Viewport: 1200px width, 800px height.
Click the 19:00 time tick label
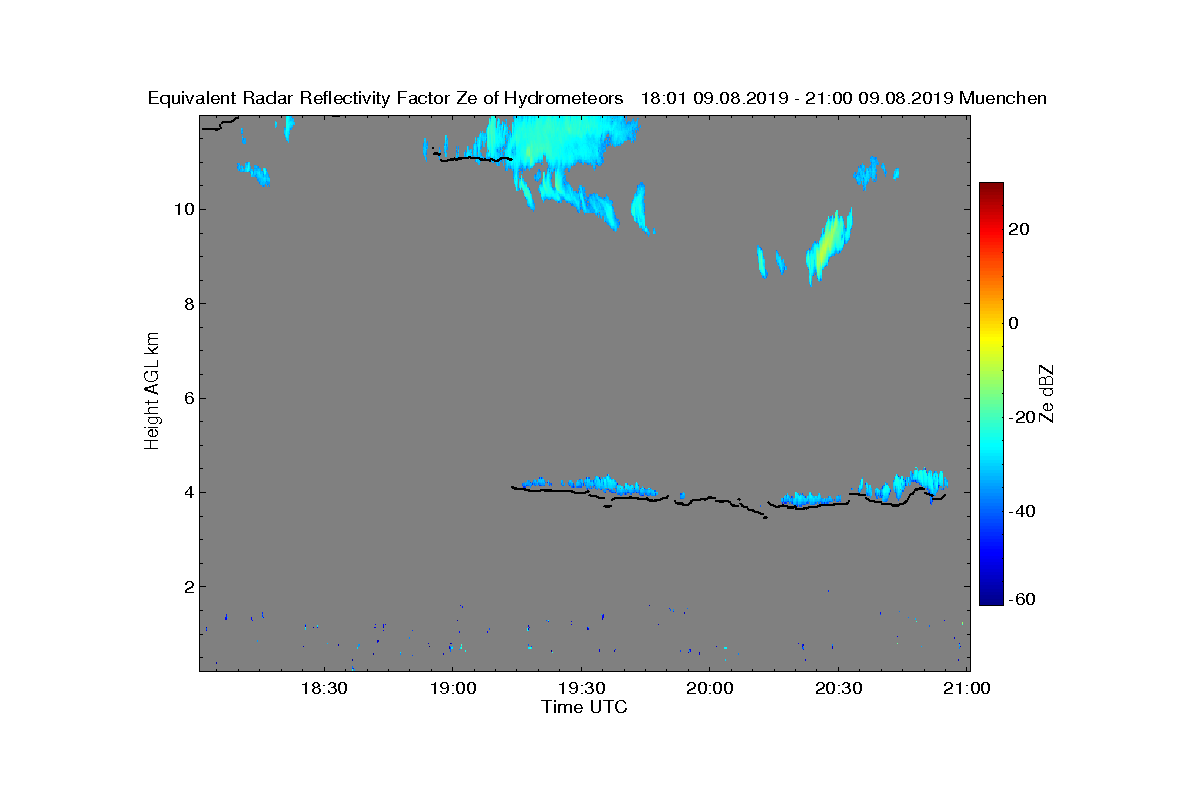(452, 688)
